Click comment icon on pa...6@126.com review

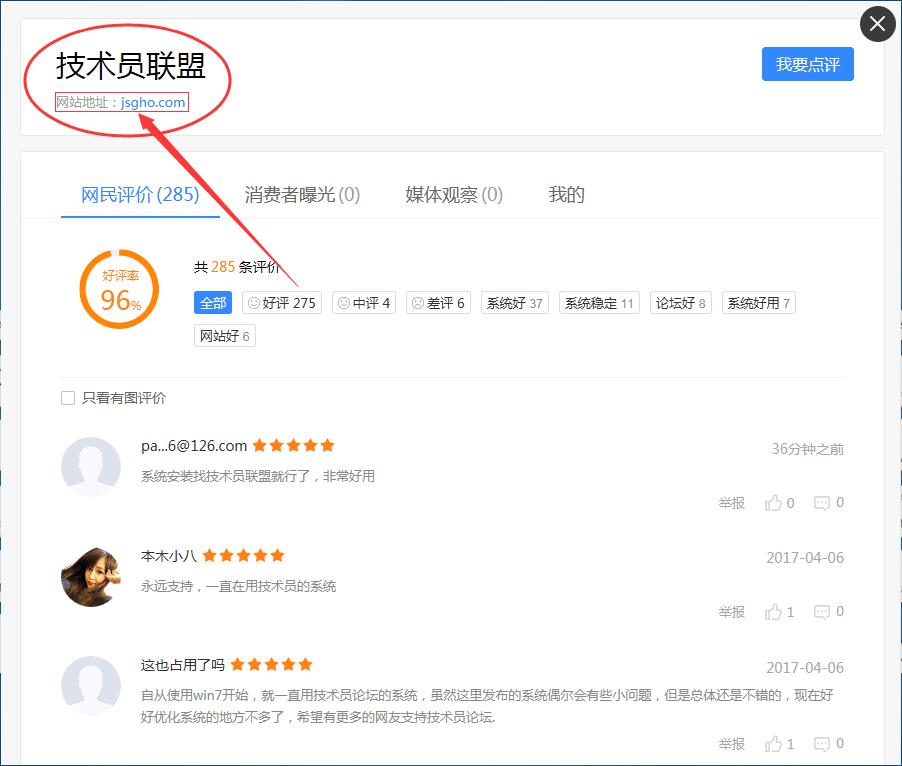click(x=822, y=503)
